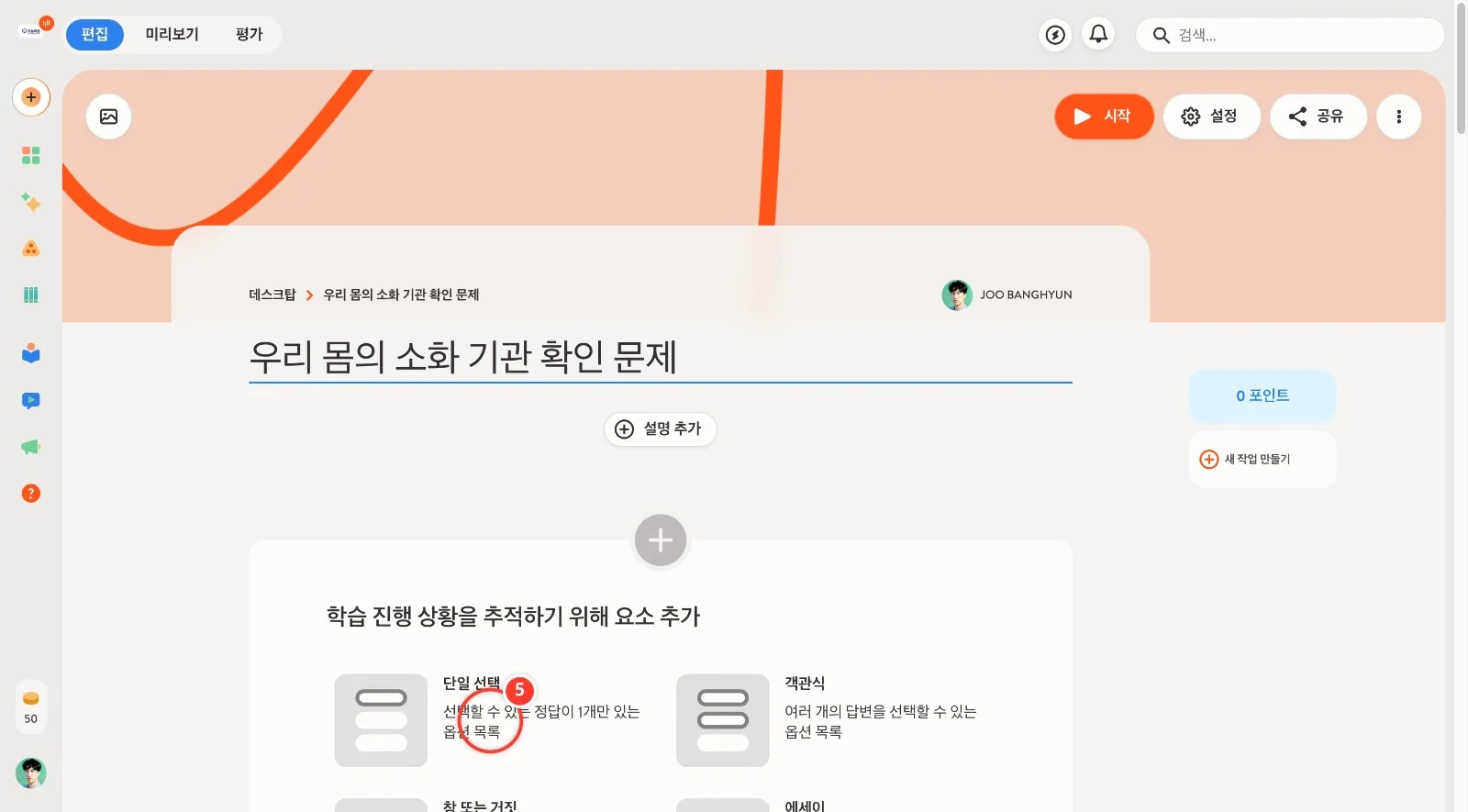This screenshot has height=812, width=1468.
Task: Open the user profile avatar at bottom-left
Action: (31, 773)
